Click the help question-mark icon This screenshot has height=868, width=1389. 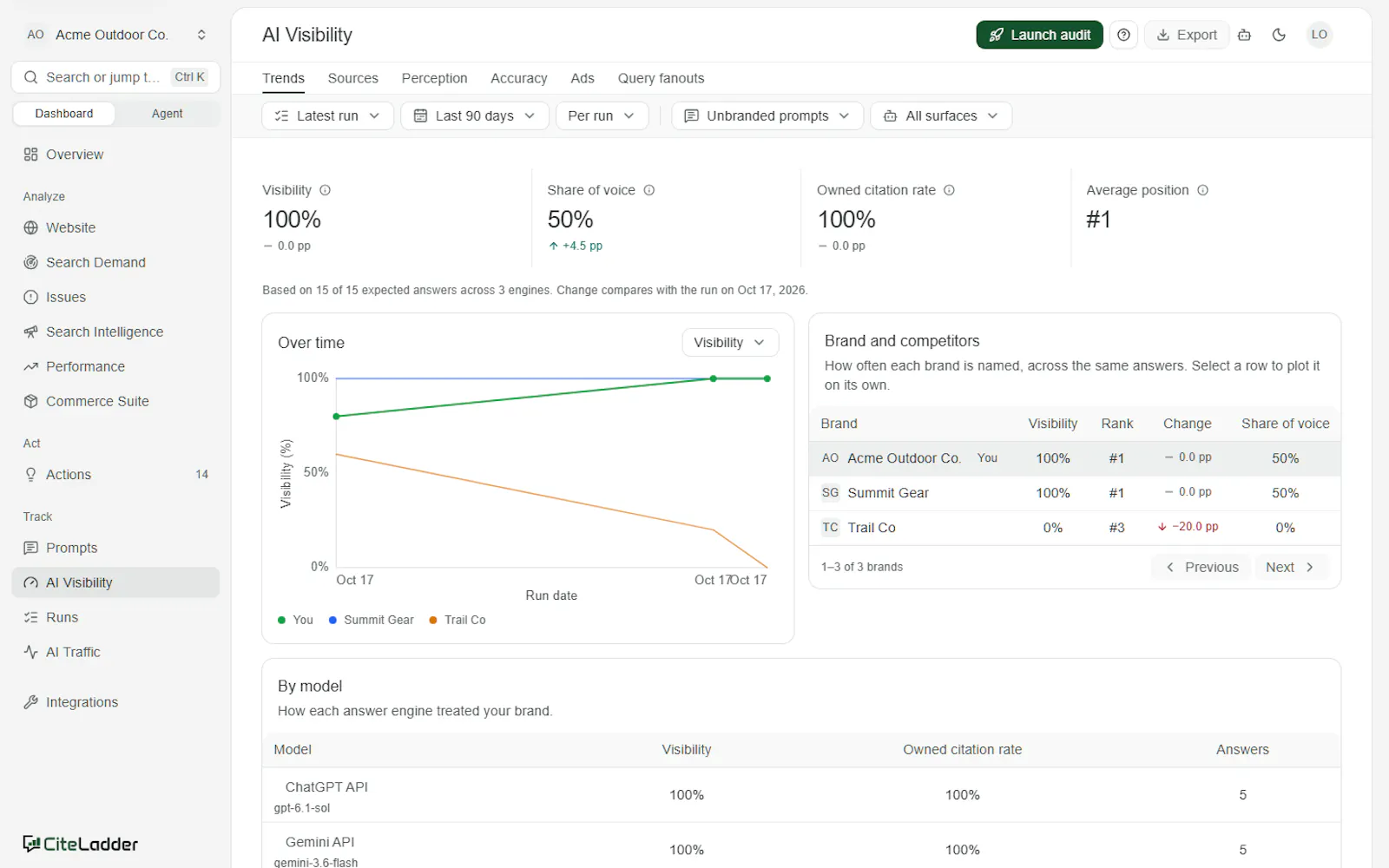coord(1123,35)
